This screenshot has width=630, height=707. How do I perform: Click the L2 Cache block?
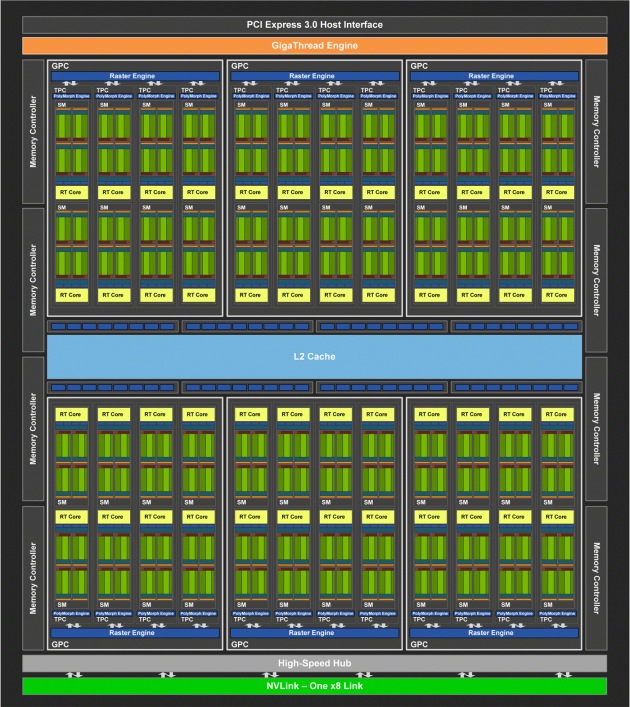[x=314, y=357]
